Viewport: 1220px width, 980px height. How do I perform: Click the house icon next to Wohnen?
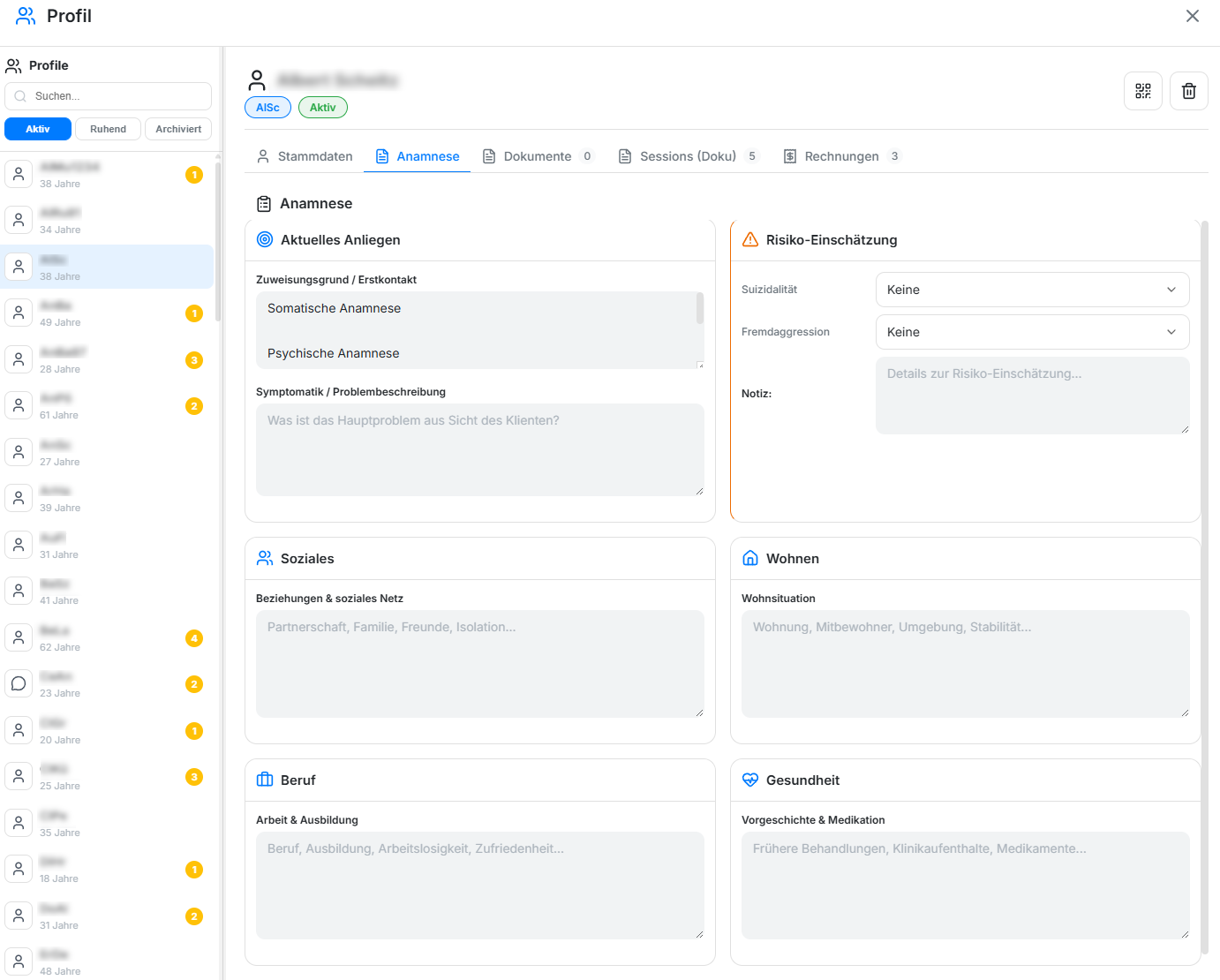(x=750, y=559)
